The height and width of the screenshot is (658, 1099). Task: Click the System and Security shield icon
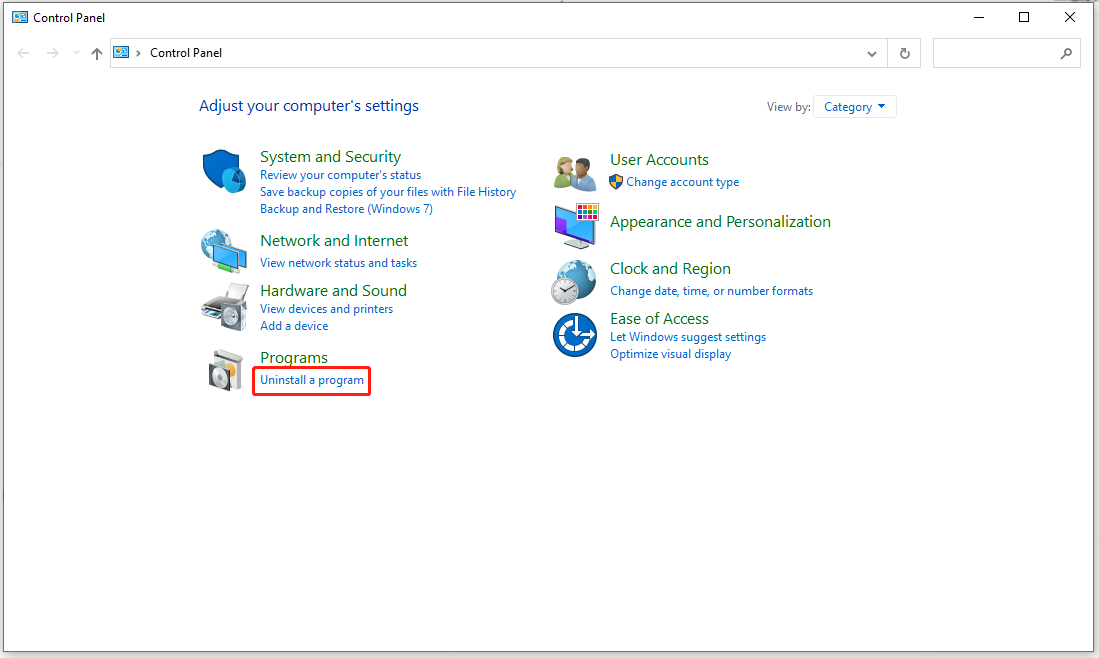tap(224, 171)
